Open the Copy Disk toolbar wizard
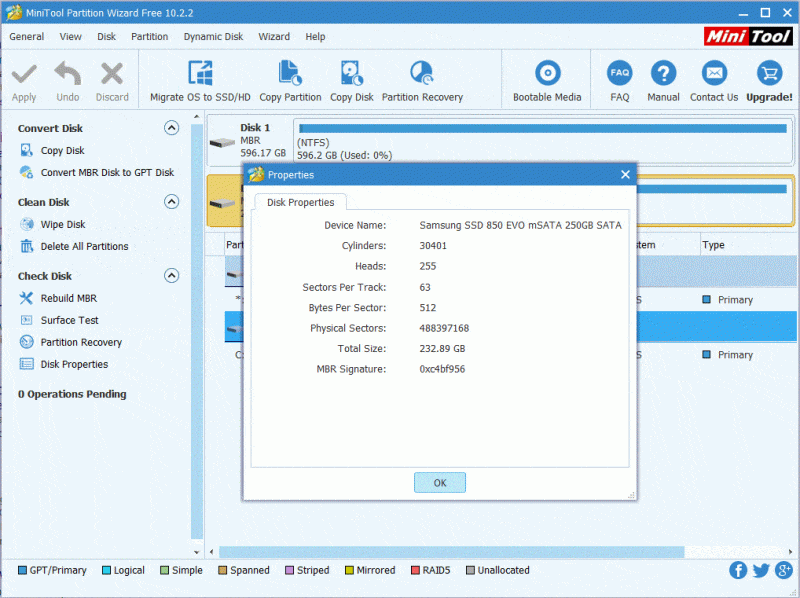 click(352, 82)
